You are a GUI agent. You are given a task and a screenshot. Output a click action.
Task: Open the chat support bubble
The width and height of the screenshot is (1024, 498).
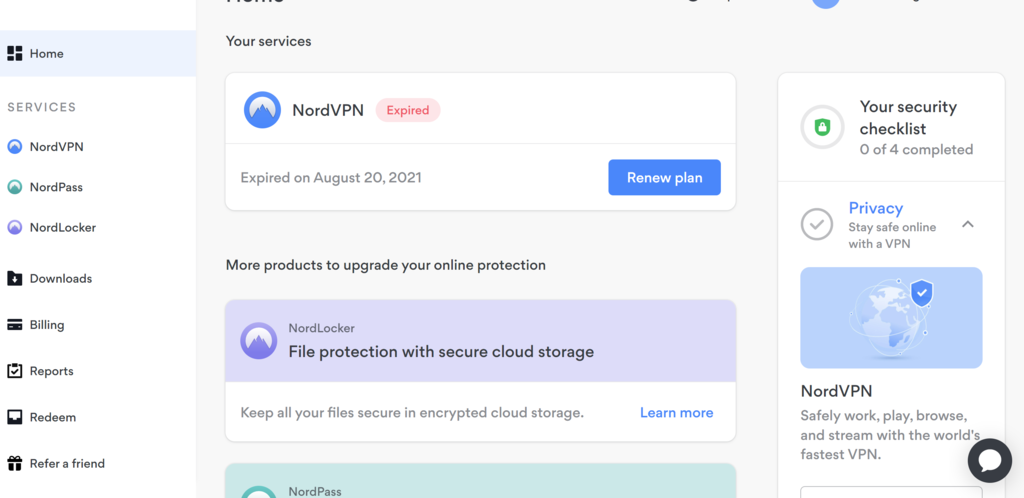pyautogui.click(x=990, y=461)
